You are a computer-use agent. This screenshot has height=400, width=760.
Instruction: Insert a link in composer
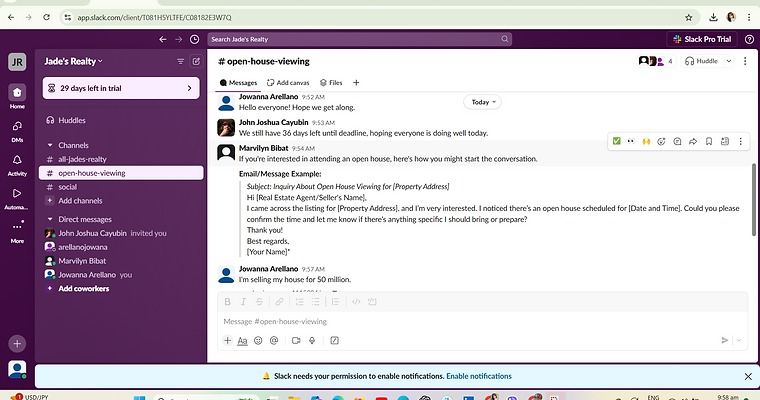279,302
